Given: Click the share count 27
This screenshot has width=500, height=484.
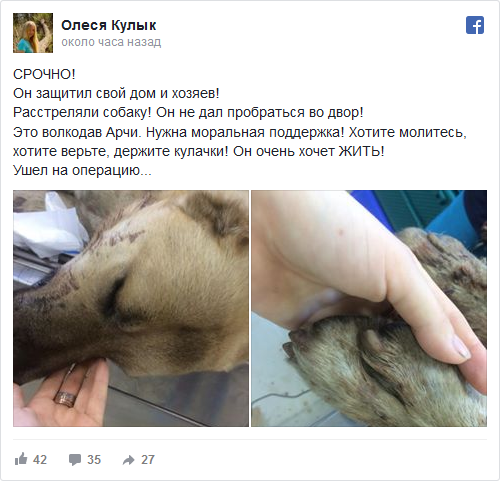Looking at the screenshot, I should point(148,459).
